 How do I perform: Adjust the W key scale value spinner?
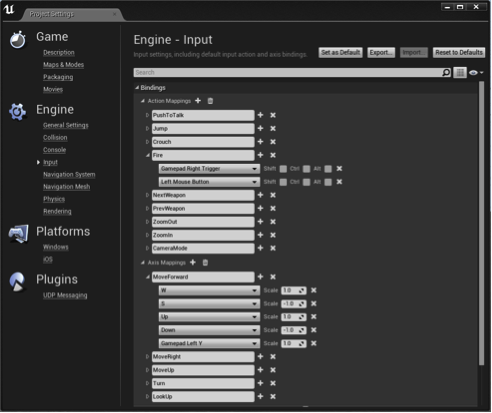click(x=294, y=290)
